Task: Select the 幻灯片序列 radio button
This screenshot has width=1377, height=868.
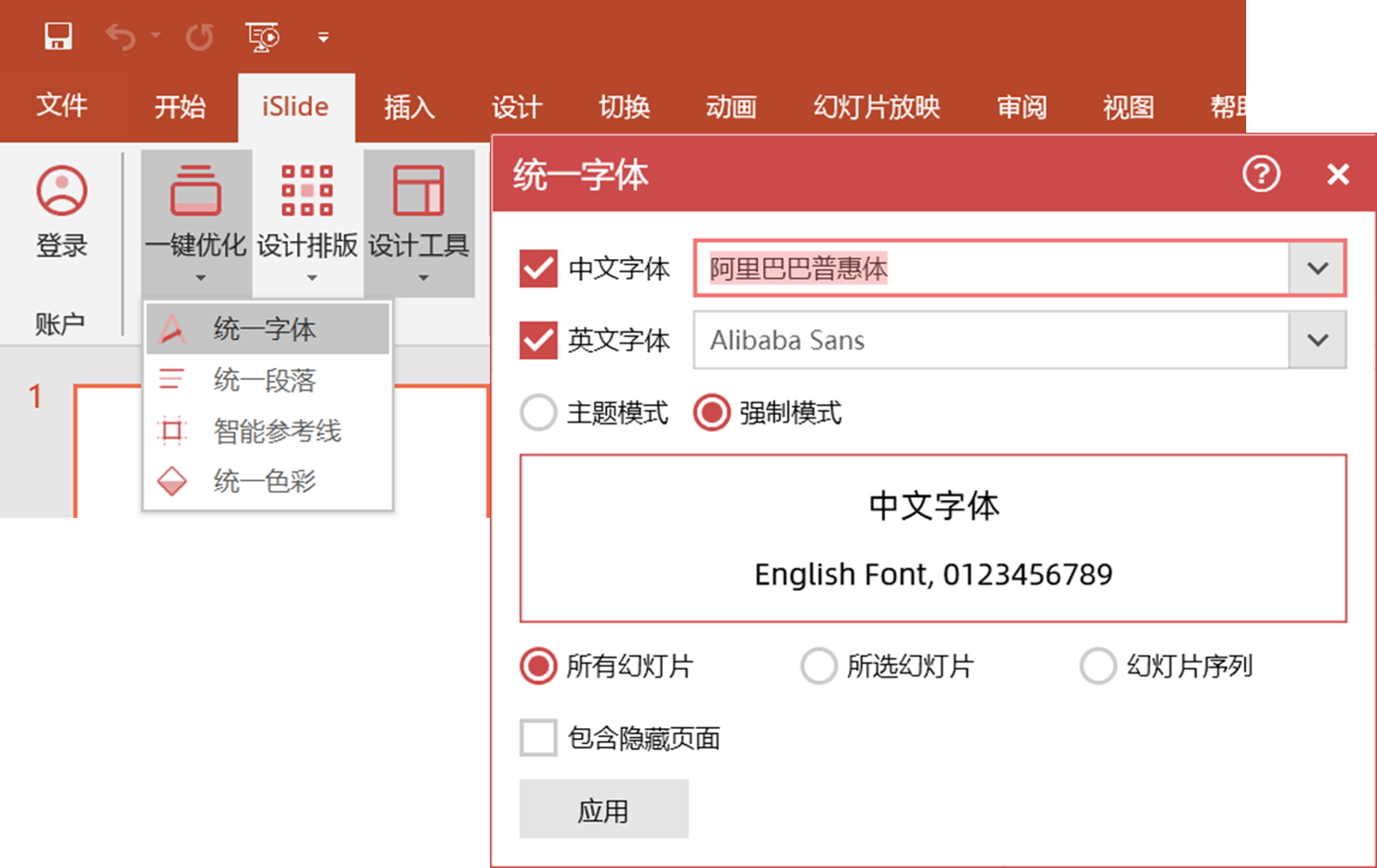Action: click(x=1098, y=666)
